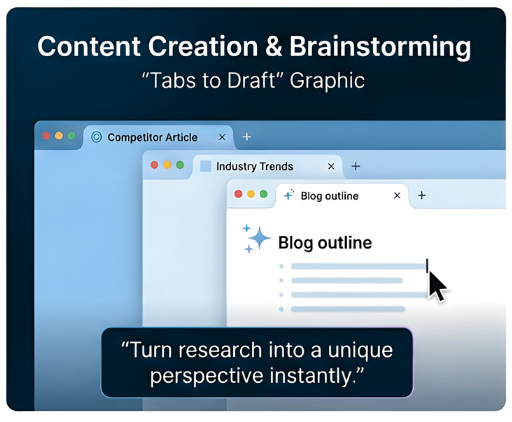Close the Competitor Article tab
This screenshot has height=422, width=512.
(222, 137)
